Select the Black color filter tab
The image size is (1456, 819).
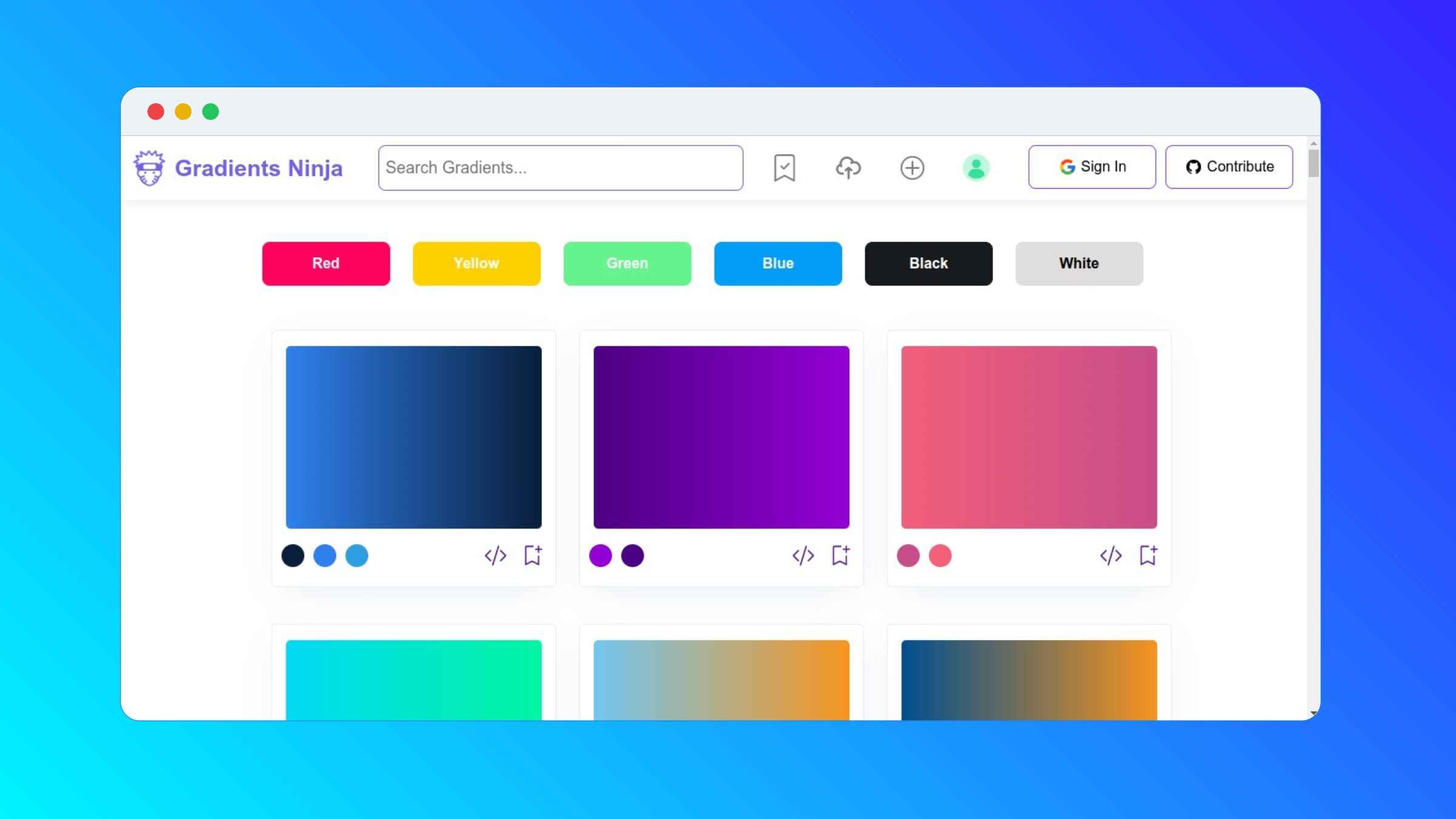point(928,263)
